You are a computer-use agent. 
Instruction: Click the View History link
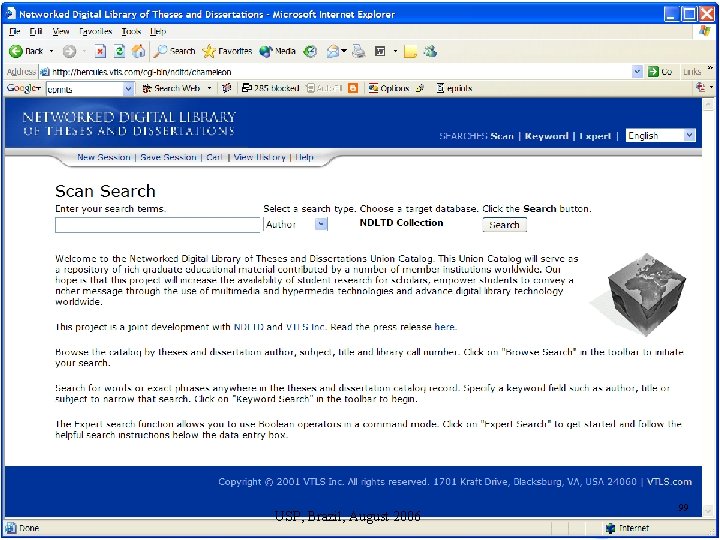click(259, 157)
